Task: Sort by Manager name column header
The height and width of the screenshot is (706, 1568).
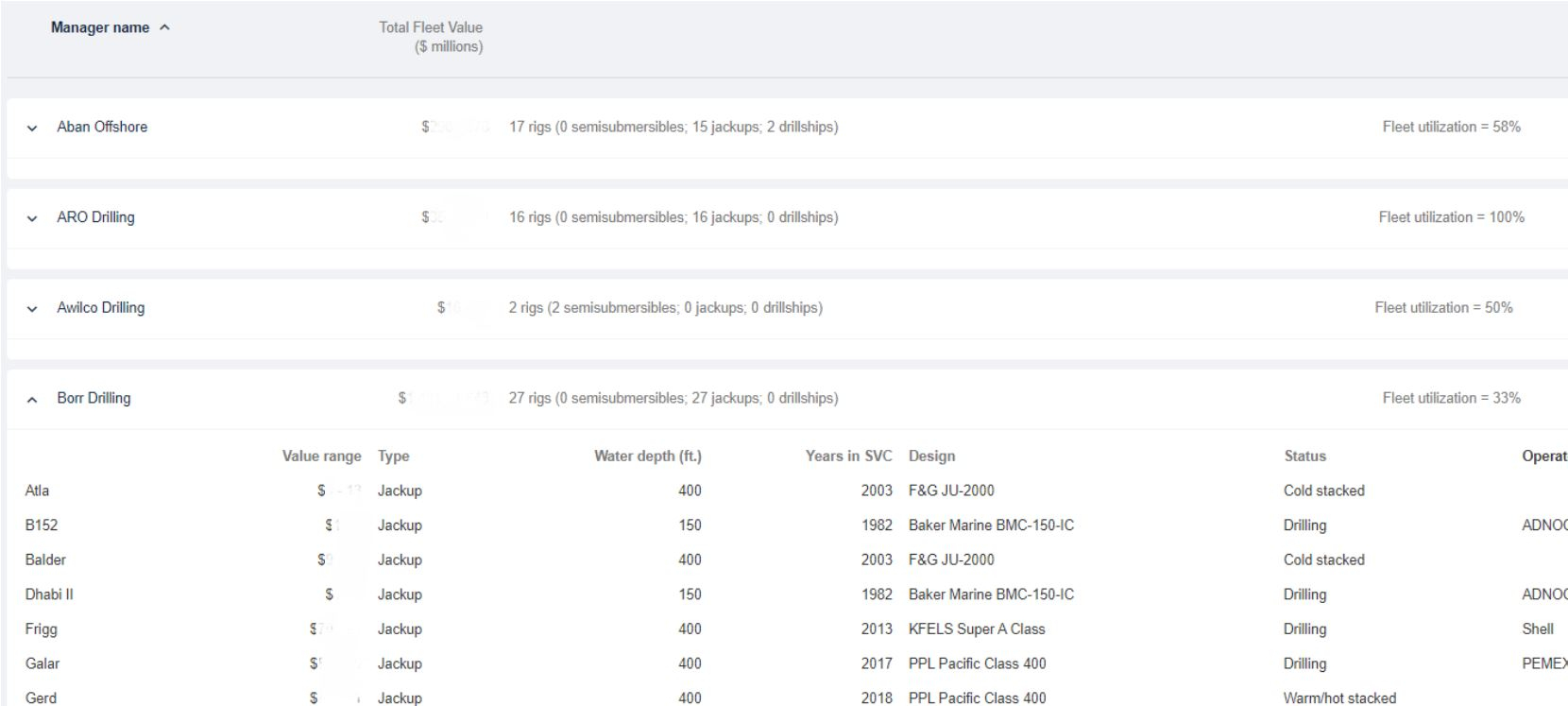Action: (x=100, y=27)
